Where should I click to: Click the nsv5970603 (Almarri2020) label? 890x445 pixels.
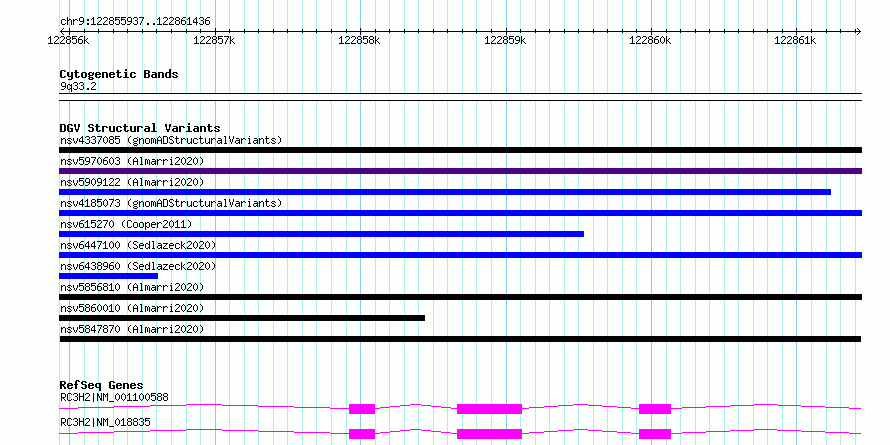tap(132, 161)
